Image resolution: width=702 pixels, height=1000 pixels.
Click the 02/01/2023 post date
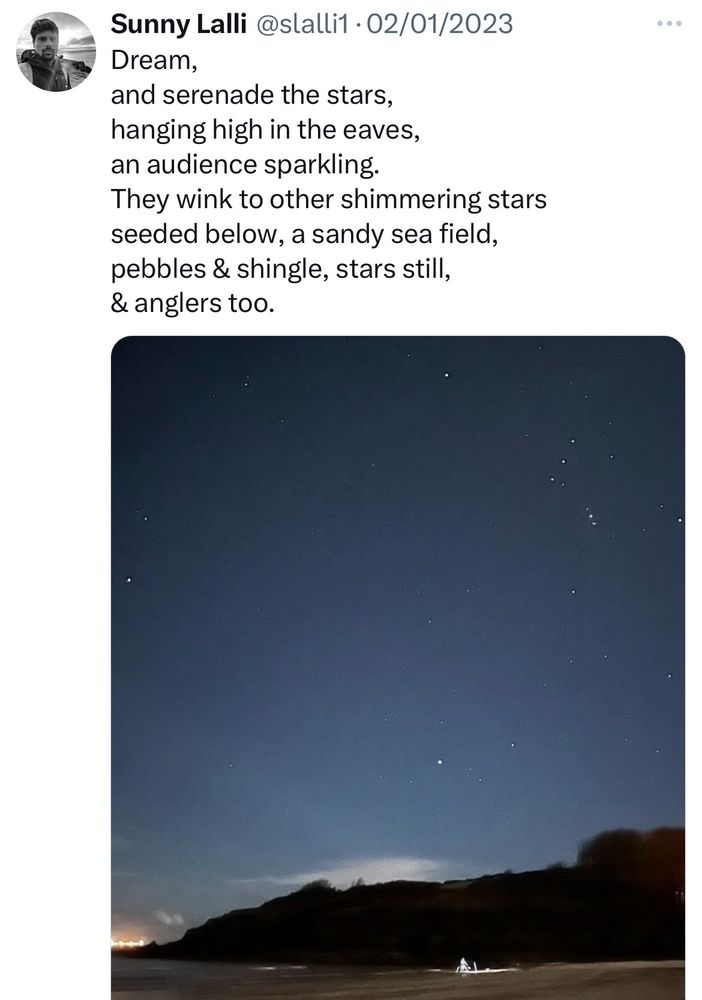[440, 24]
